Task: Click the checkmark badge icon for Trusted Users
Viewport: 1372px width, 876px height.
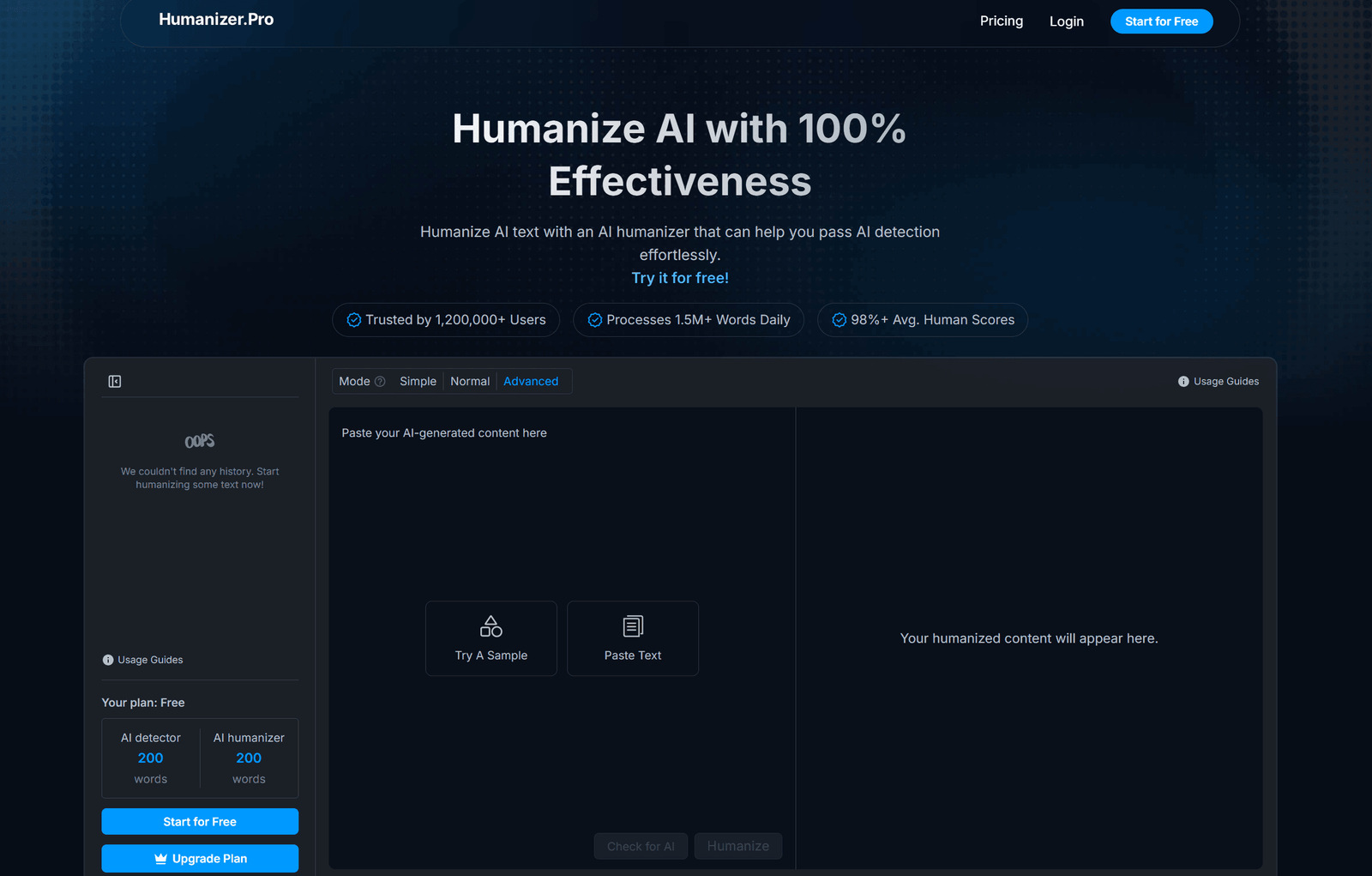Action: [x=353, y=320]
